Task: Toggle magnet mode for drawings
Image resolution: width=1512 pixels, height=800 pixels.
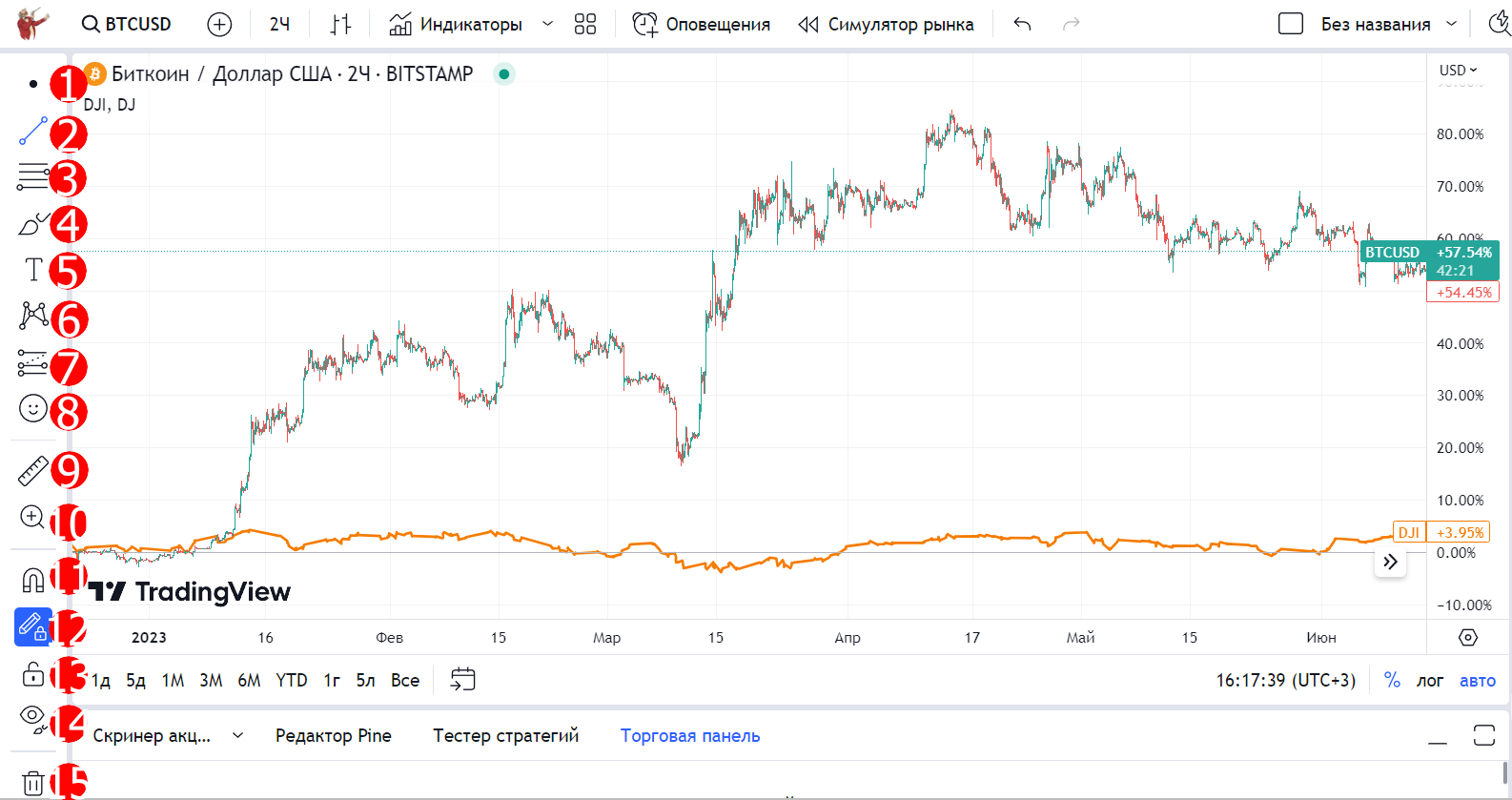Action: pos(33,580)
